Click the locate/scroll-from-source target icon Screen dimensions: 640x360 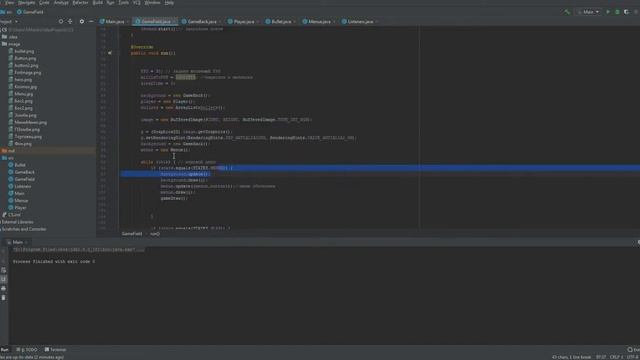pyautogui.click(x=61, y=21)
